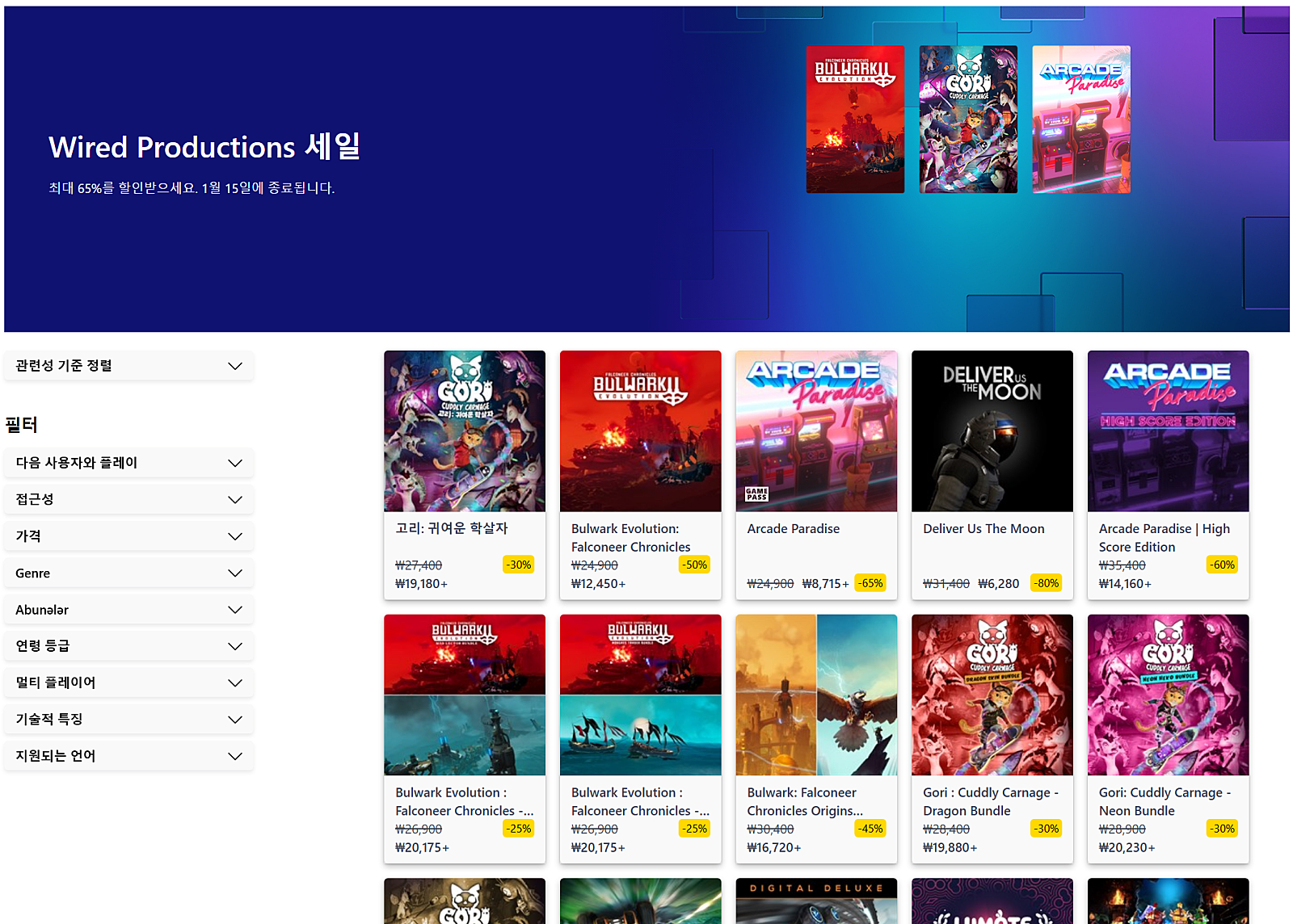Open the 관련성 기준 정렬 sort dropdown
Image resolution: width=1293 pixels, height=924 pixels.
(x=128, y=366)
